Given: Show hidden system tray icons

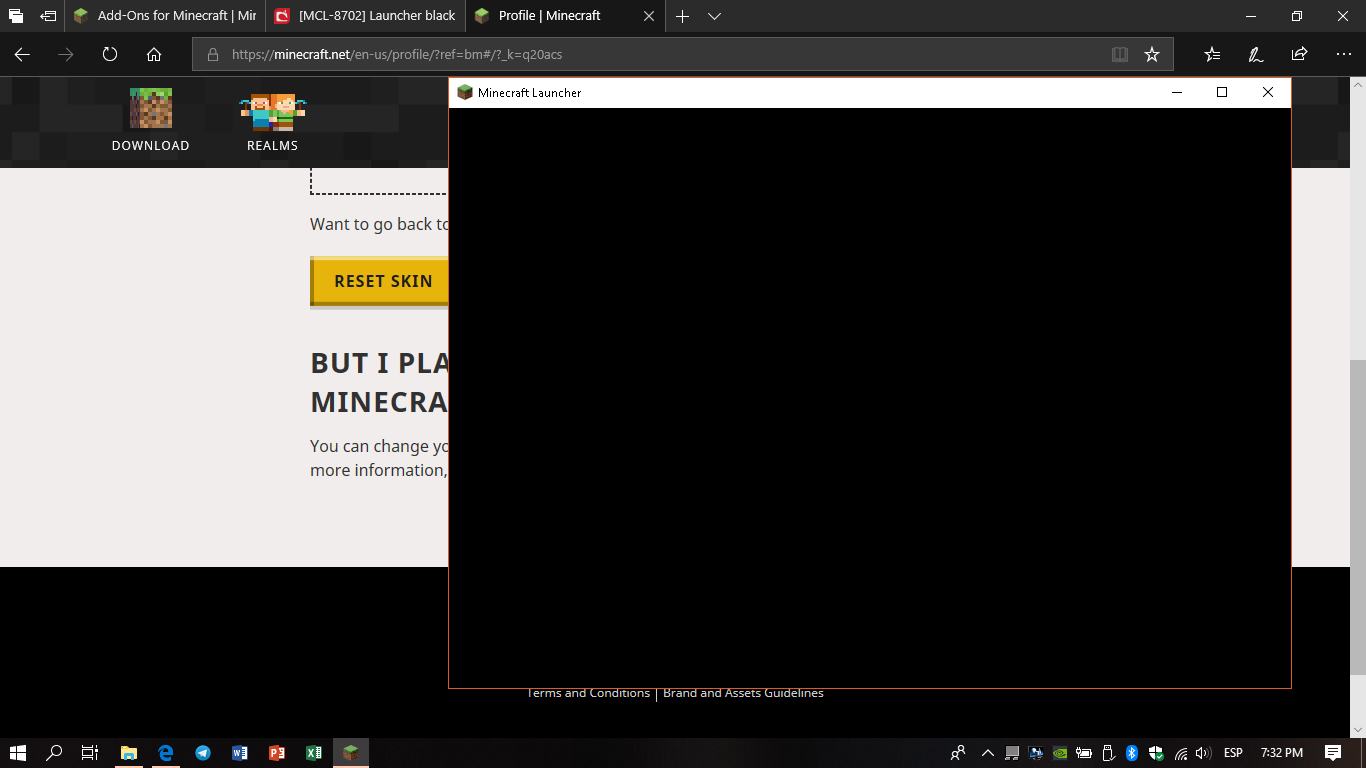Looking at the screenshot, I should click(x=988, y=753).
